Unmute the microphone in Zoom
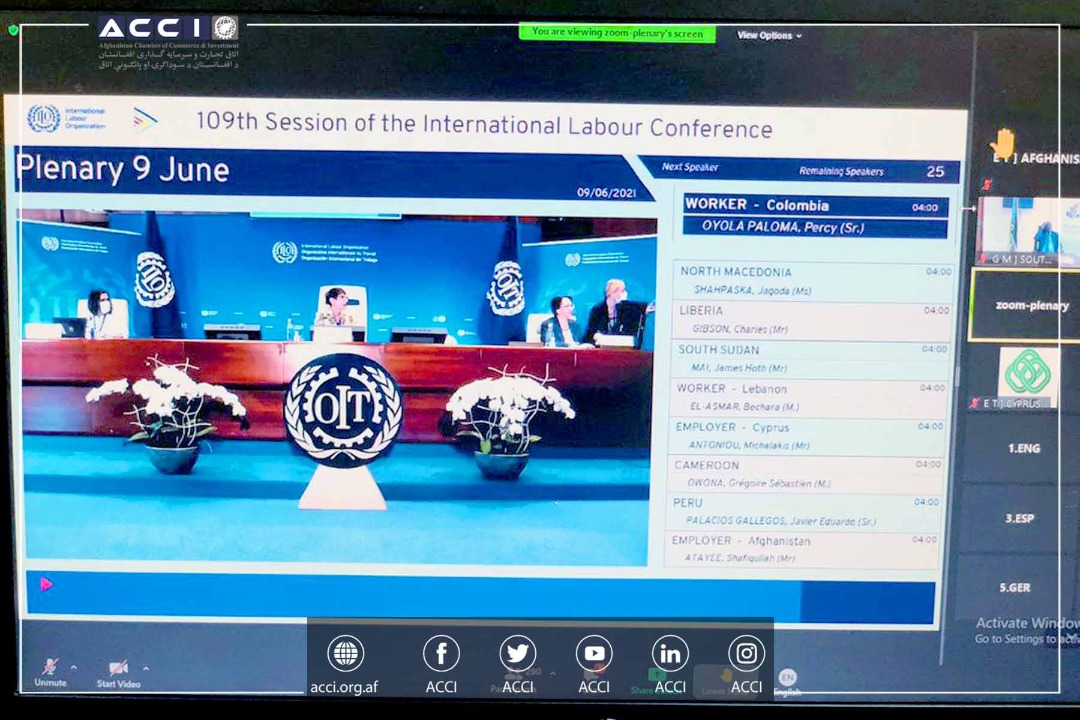Image resolution: width=1080 pixels, height=720 pixels. (x=50, y=672)
